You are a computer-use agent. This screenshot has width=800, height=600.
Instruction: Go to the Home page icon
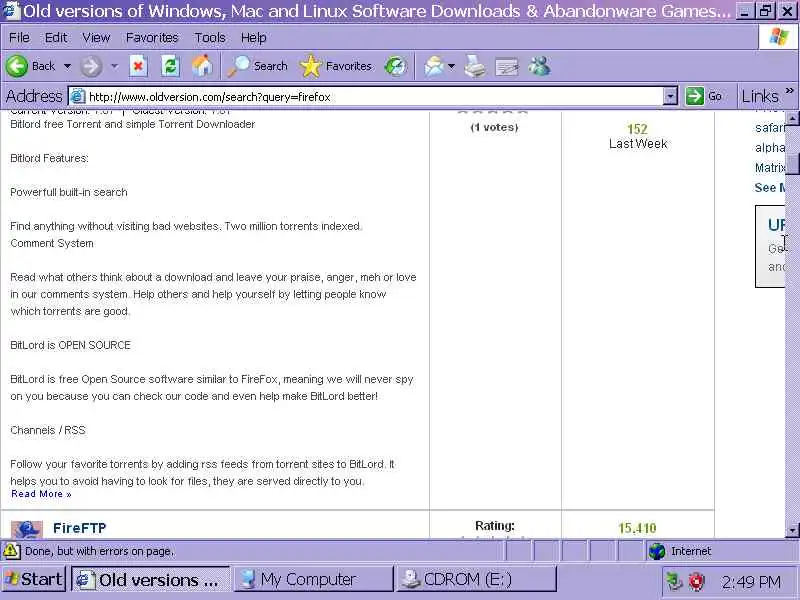[203, 66]
